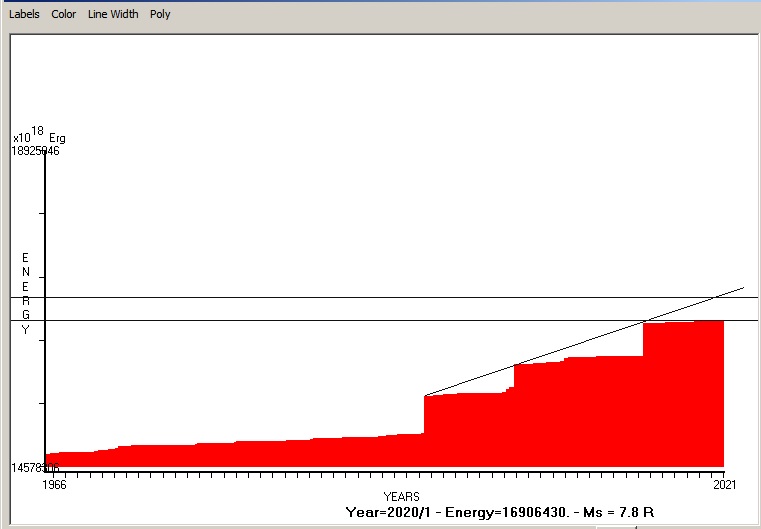This screenshot has width=761, height=529.
Task: Click the Year=2020/1 Energy status readout
Action: [499, 512]
